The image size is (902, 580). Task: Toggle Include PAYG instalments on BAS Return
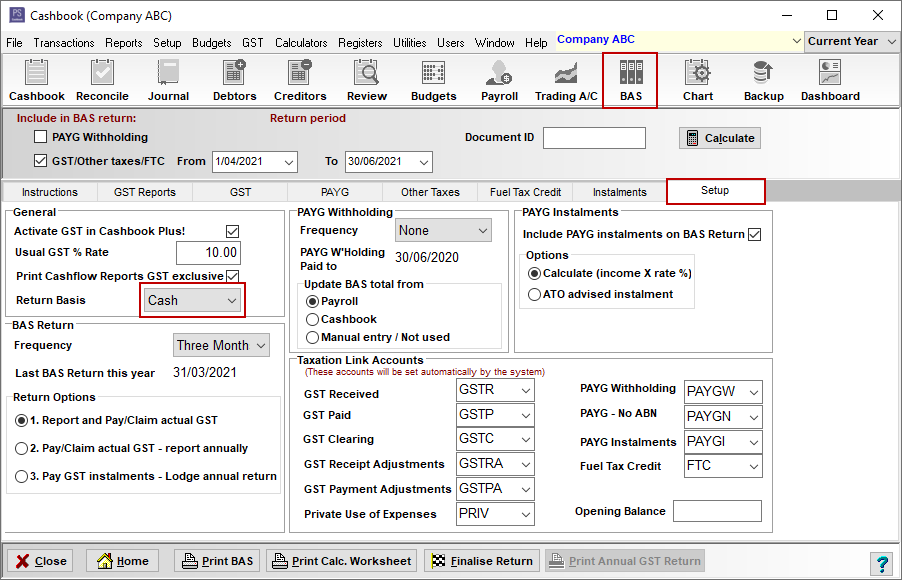coord(755,235)
